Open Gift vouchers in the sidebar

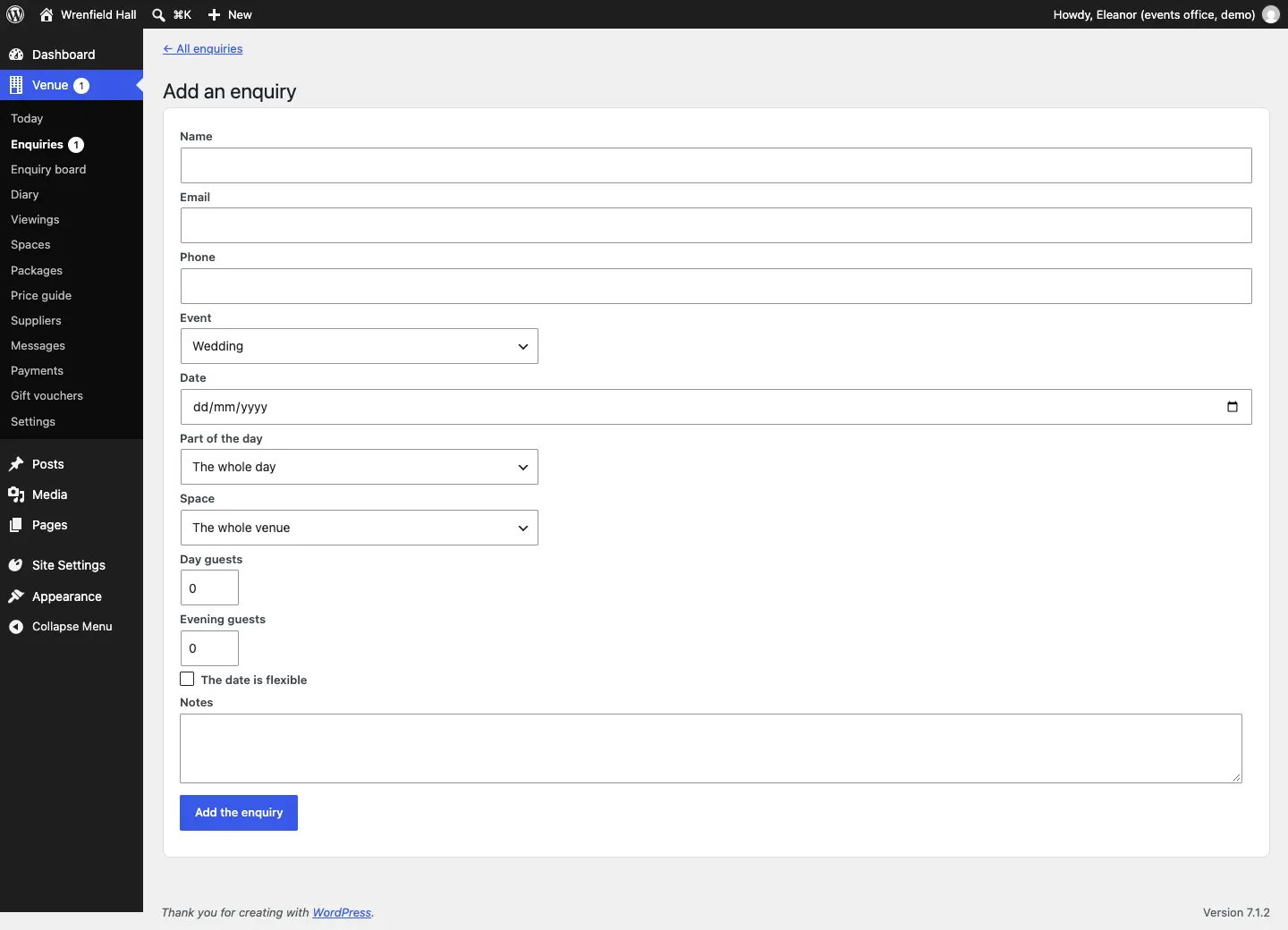[47, 396]
